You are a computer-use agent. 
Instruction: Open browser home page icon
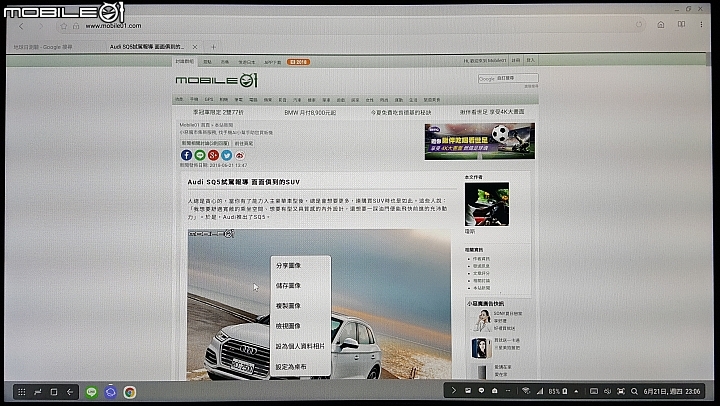[x=661, y=24]
